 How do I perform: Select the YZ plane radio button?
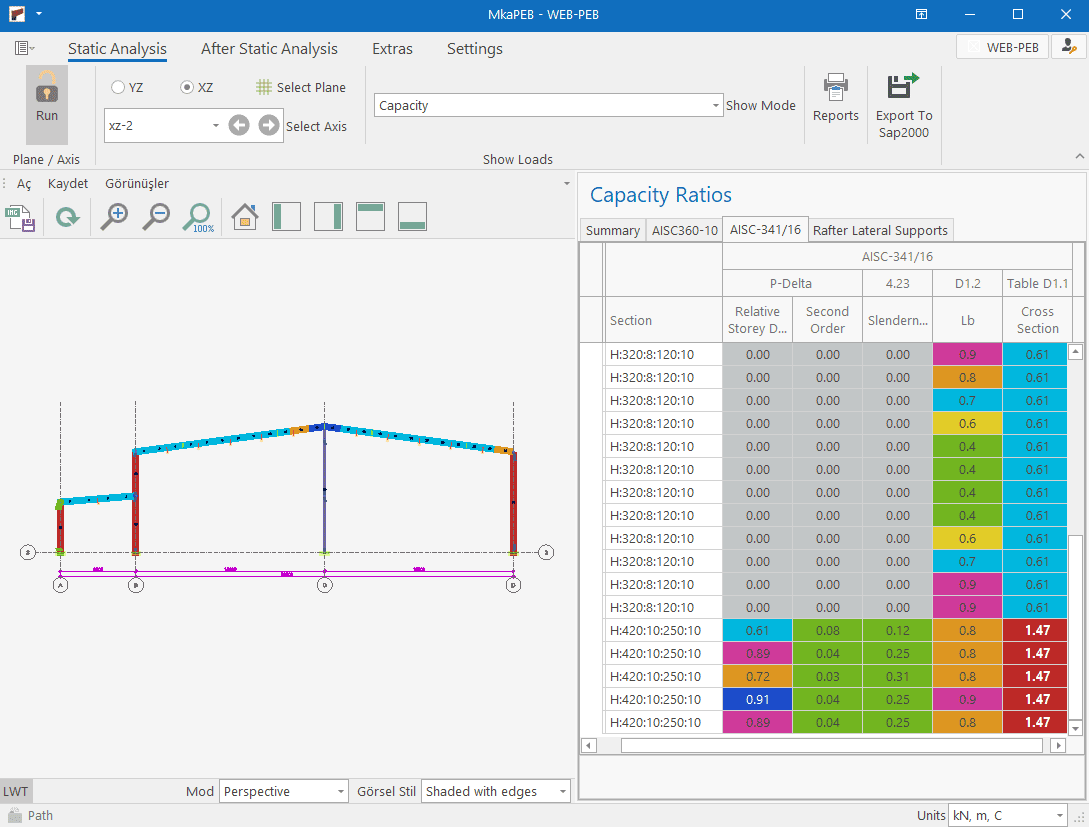click(118, 88)
